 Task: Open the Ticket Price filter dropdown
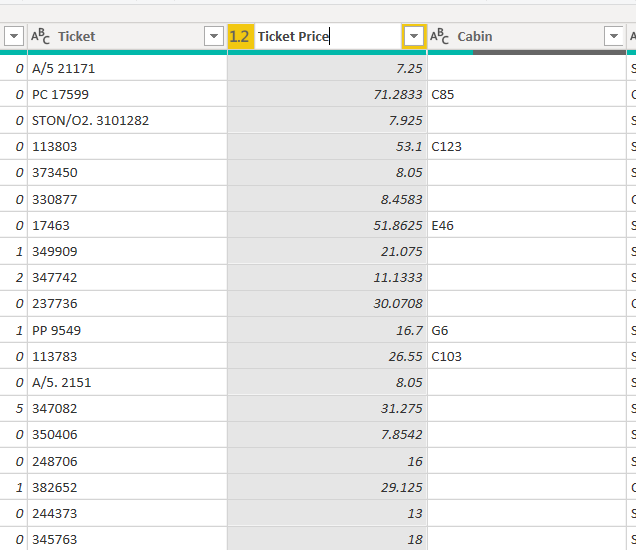[x=414, y=37]
